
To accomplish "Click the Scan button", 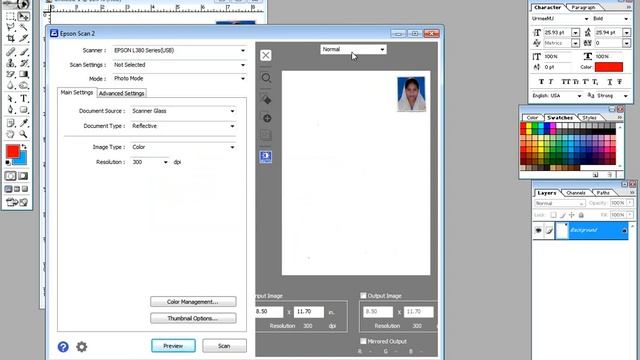I will point(224,346).
